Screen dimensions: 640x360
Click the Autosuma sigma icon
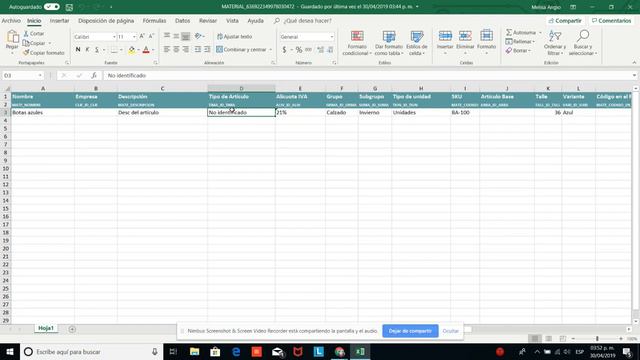point(509,32)
